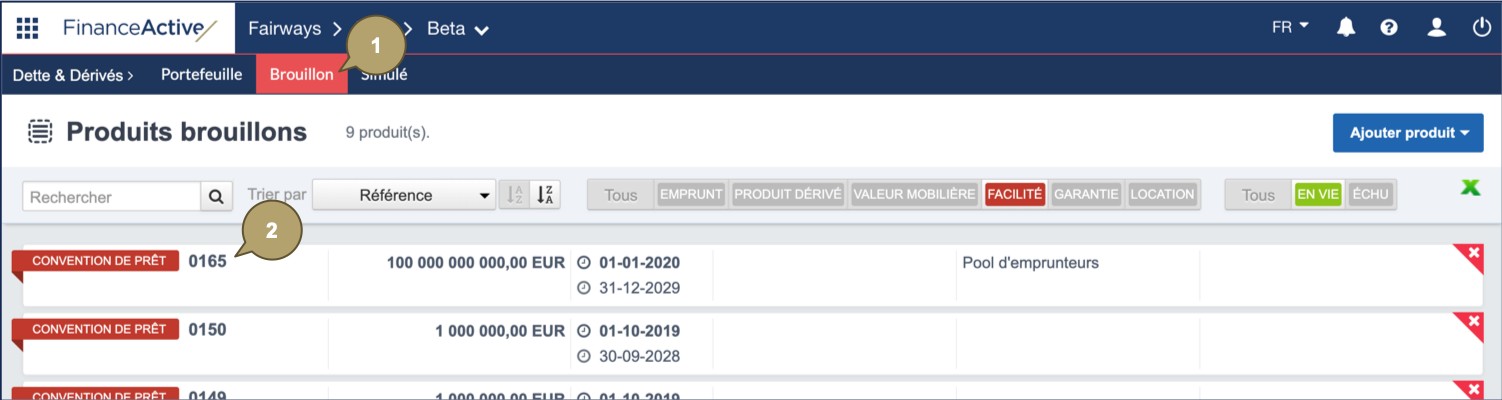Click the power logout icon
The width and height of the screenshot is (1502, 400).
click(1481, 28)
